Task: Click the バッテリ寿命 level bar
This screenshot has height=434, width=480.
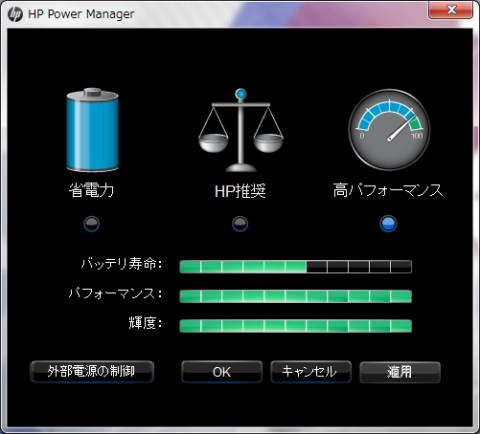Action: [296, 267]
